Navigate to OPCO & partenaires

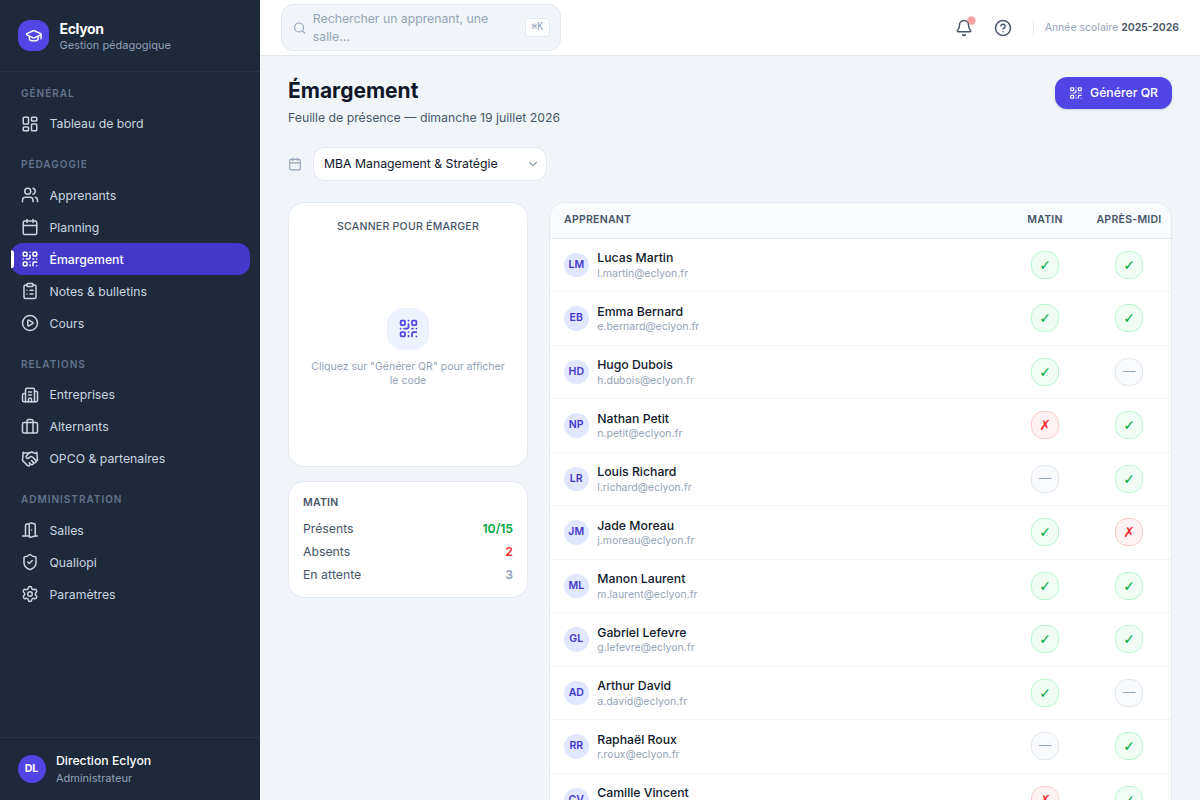click(130, 458)
